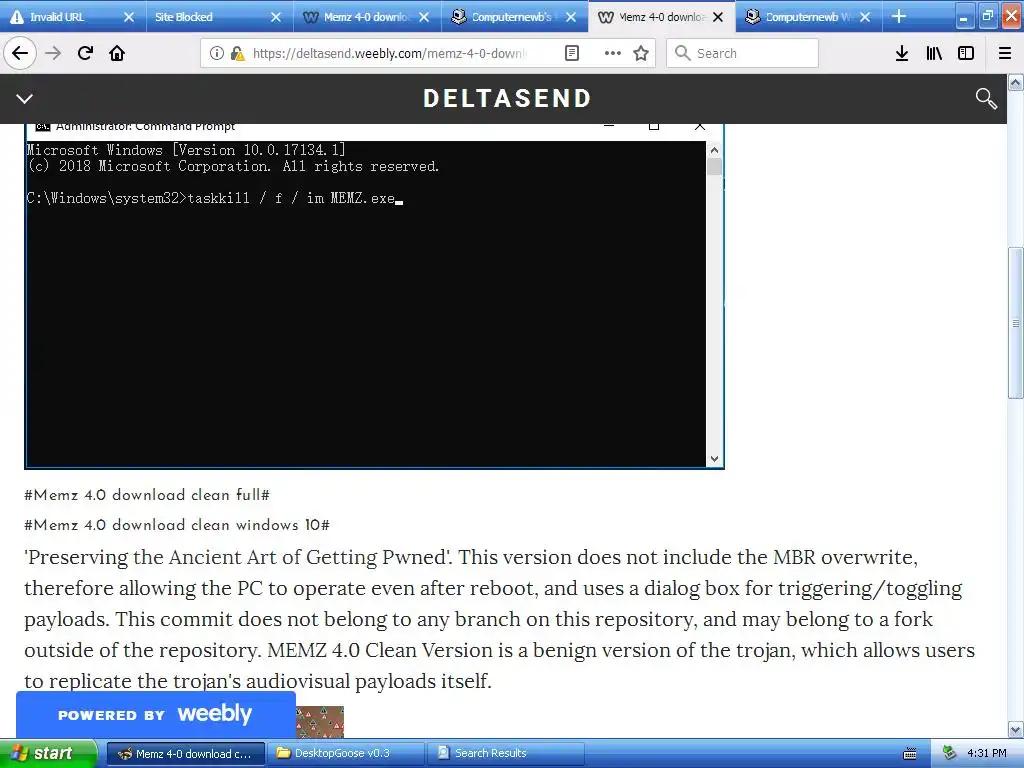
Task: Toggle the sidebar view icon
Action: tap(966, 53)
